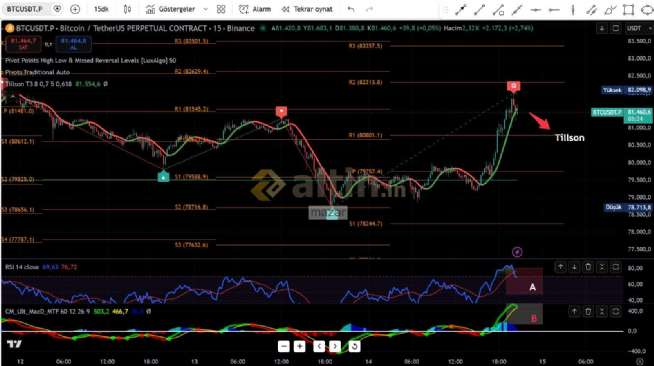The width and height of the screenshot is (654, 366).
Task: Reset chart view with circular arrow
Action: (354, 346)
